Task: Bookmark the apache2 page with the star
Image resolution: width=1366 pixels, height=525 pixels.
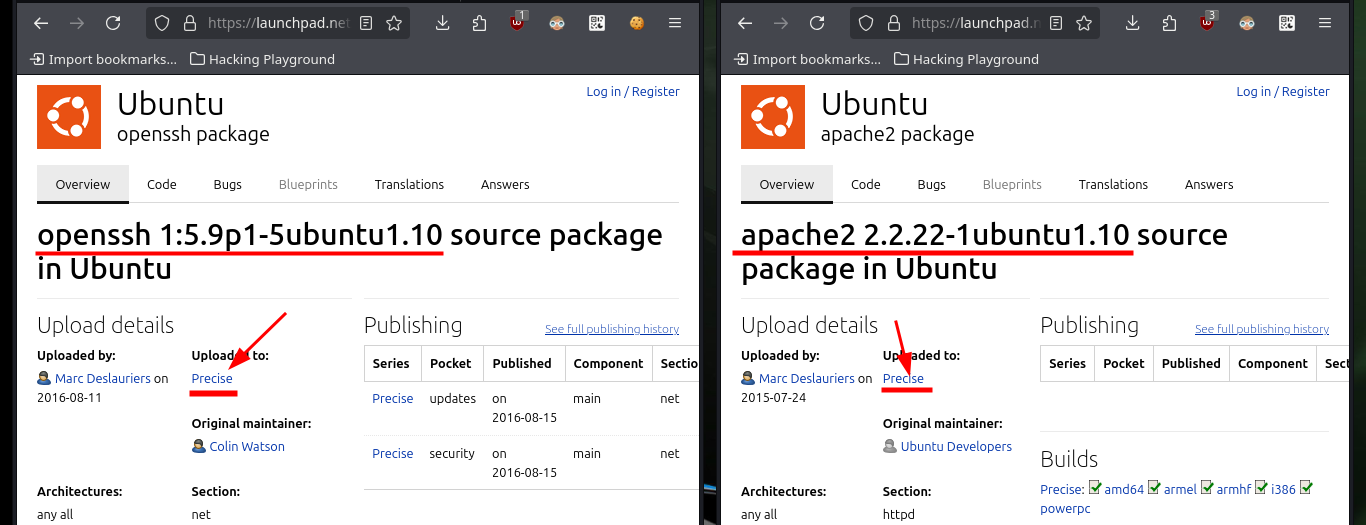Action: [1083, 22]
